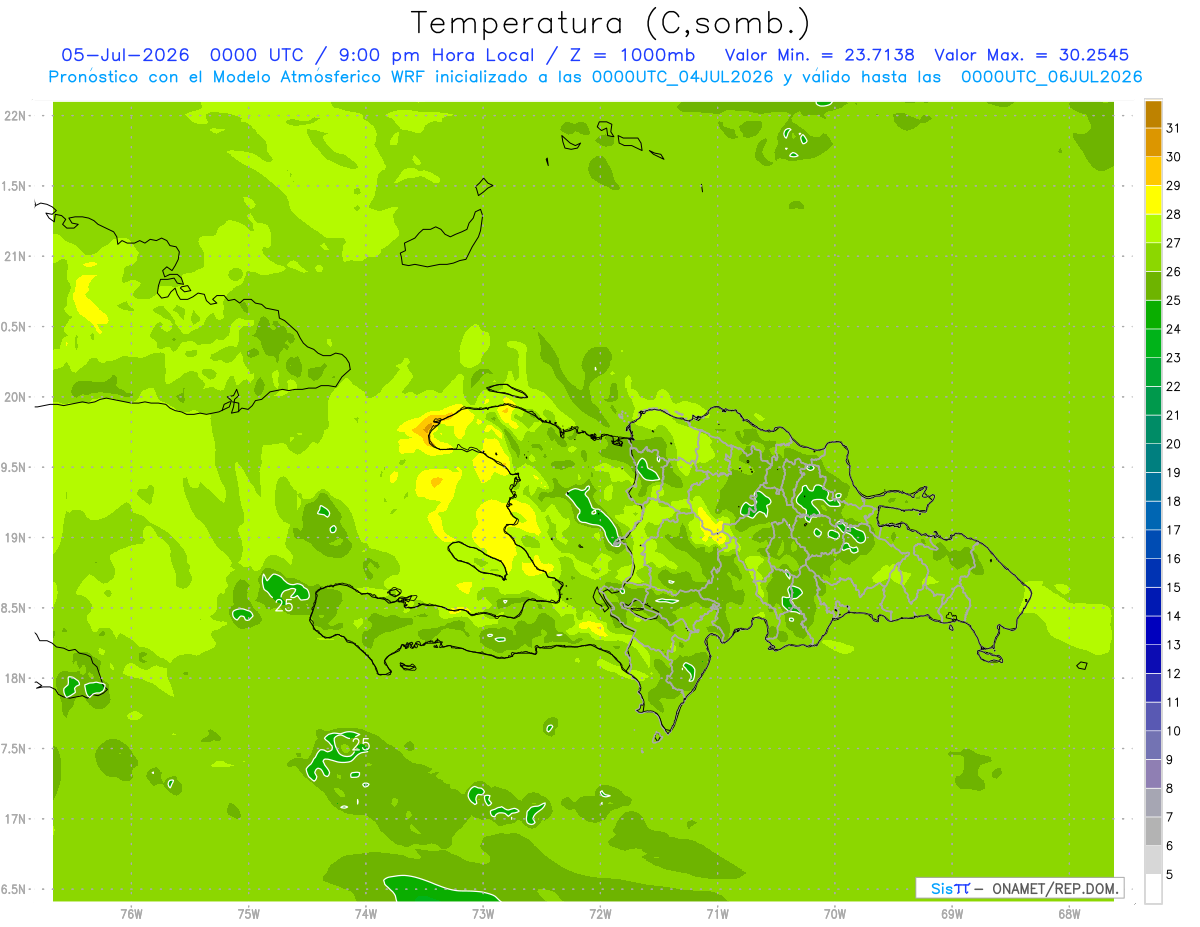Screen dimensions: 1200x927
Task: Click the dark orange swatch atop the color scale
Action: click(x=1153, y=114)
